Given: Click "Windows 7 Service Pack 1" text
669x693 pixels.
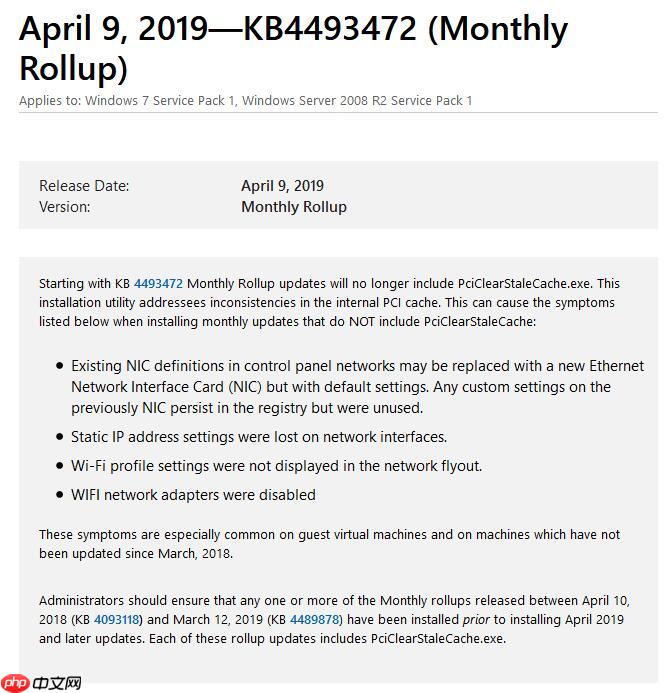Looking at the screenshot, I should [x=160, y=100].
